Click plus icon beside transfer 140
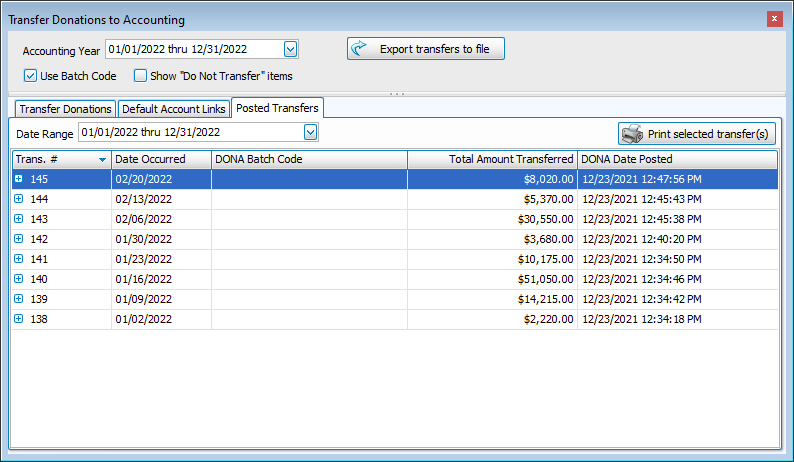The width and height of the screenshot is (794, 462). [19, 279]
